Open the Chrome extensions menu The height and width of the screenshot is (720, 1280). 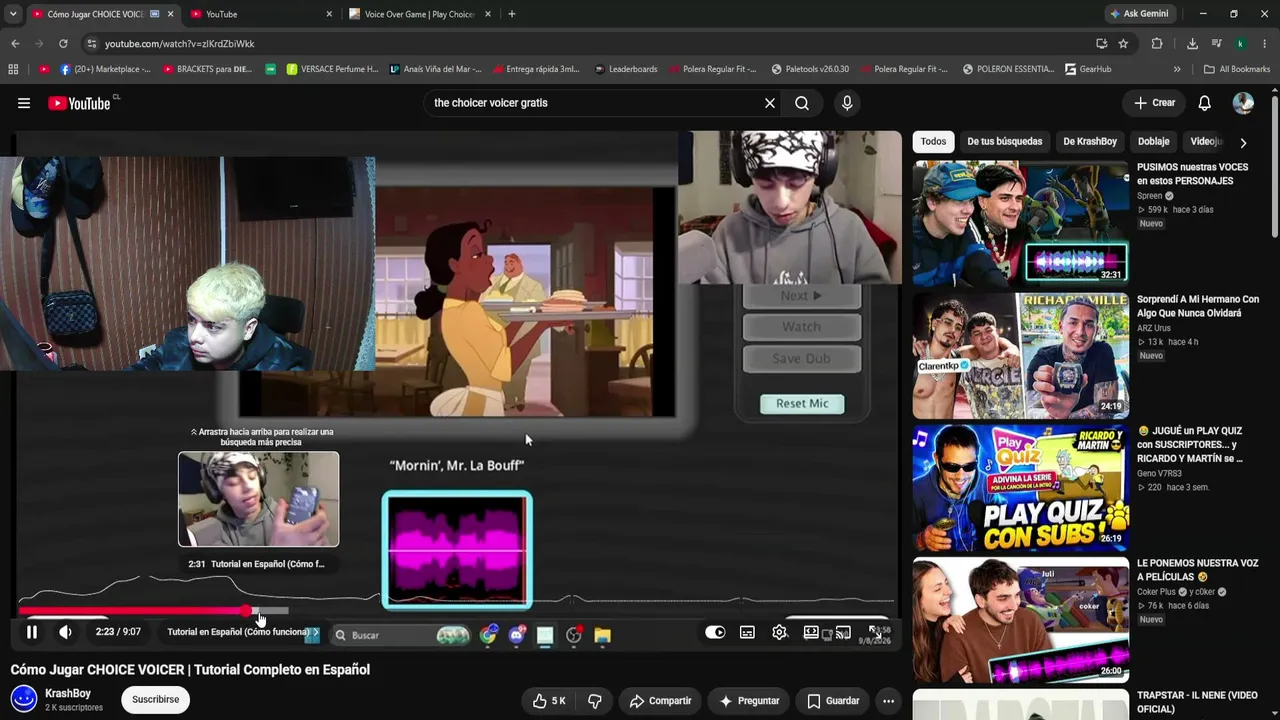(x=1157, y=44)
